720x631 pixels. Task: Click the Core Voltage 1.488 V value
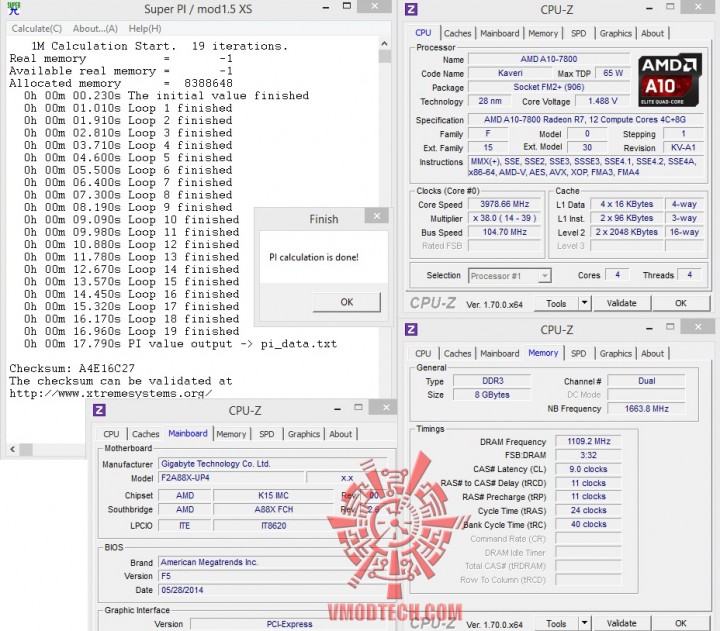pyautogui.click(x=602, y=101)
